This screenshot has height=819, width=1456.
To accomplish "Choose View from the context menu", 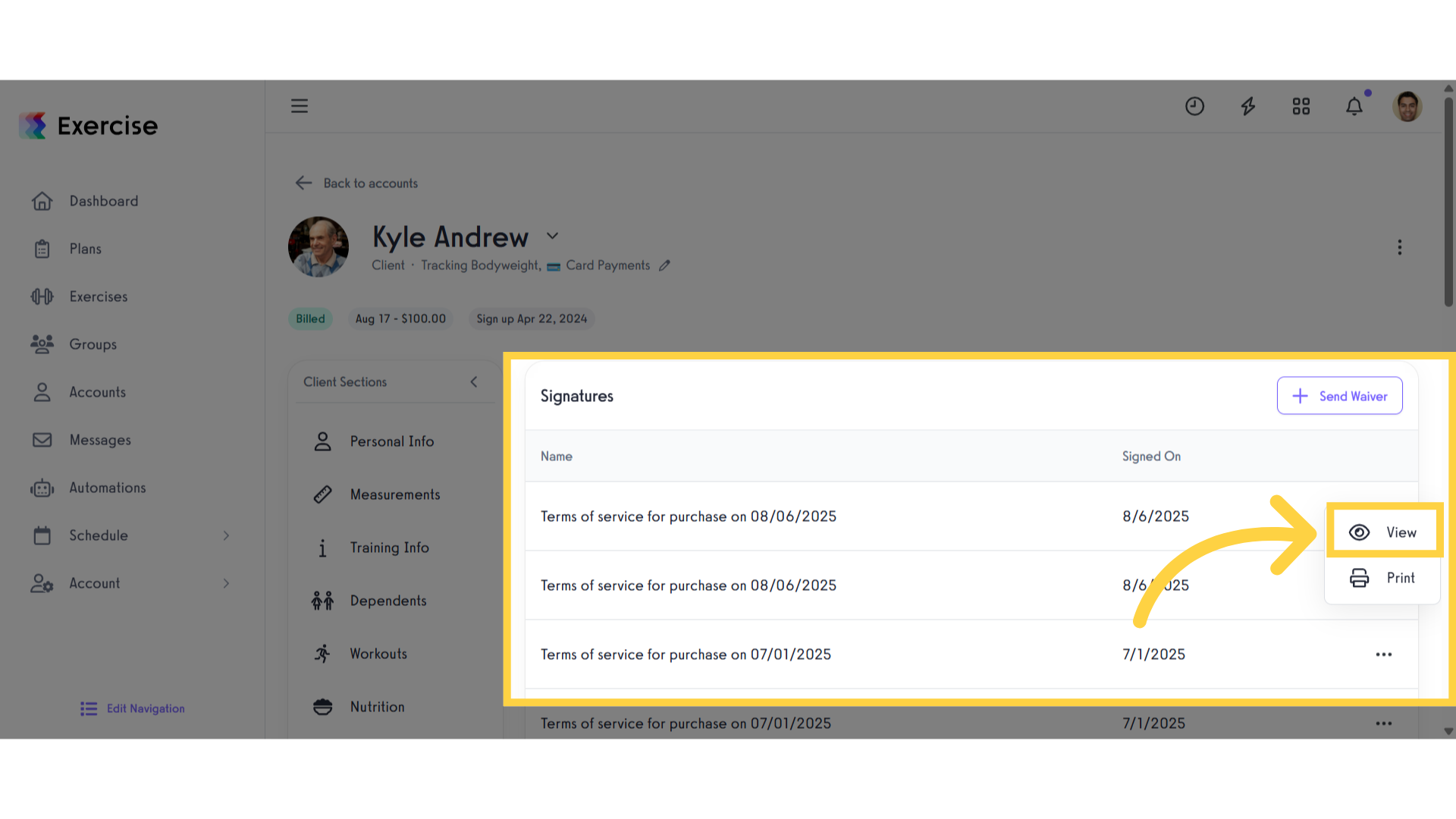I will 1383,532.
